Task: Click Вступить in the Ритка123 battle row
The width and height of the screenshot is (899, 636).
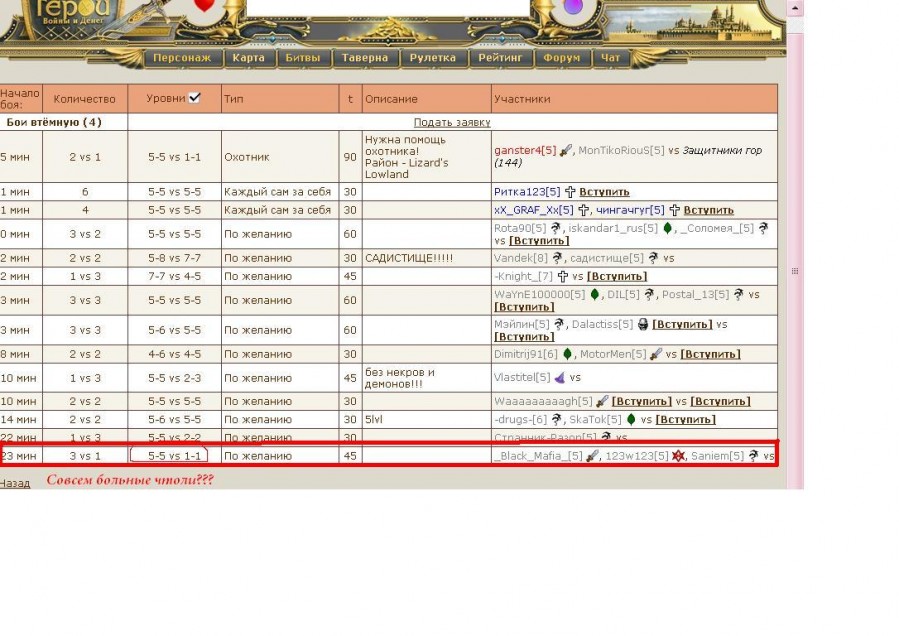Action: (605, 192)
